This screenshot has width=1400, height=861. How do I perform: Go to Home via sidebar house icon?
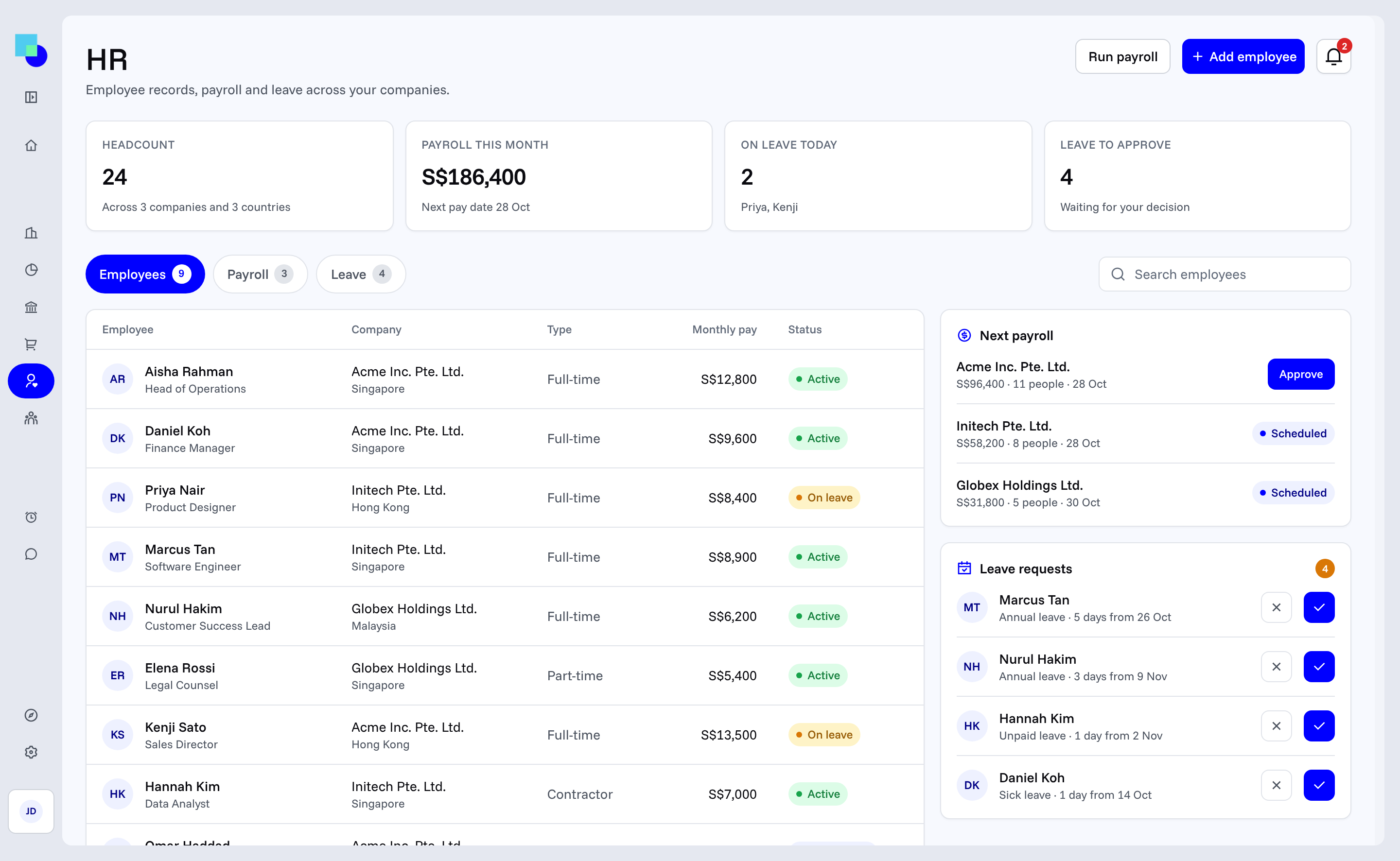coord(31,145)
